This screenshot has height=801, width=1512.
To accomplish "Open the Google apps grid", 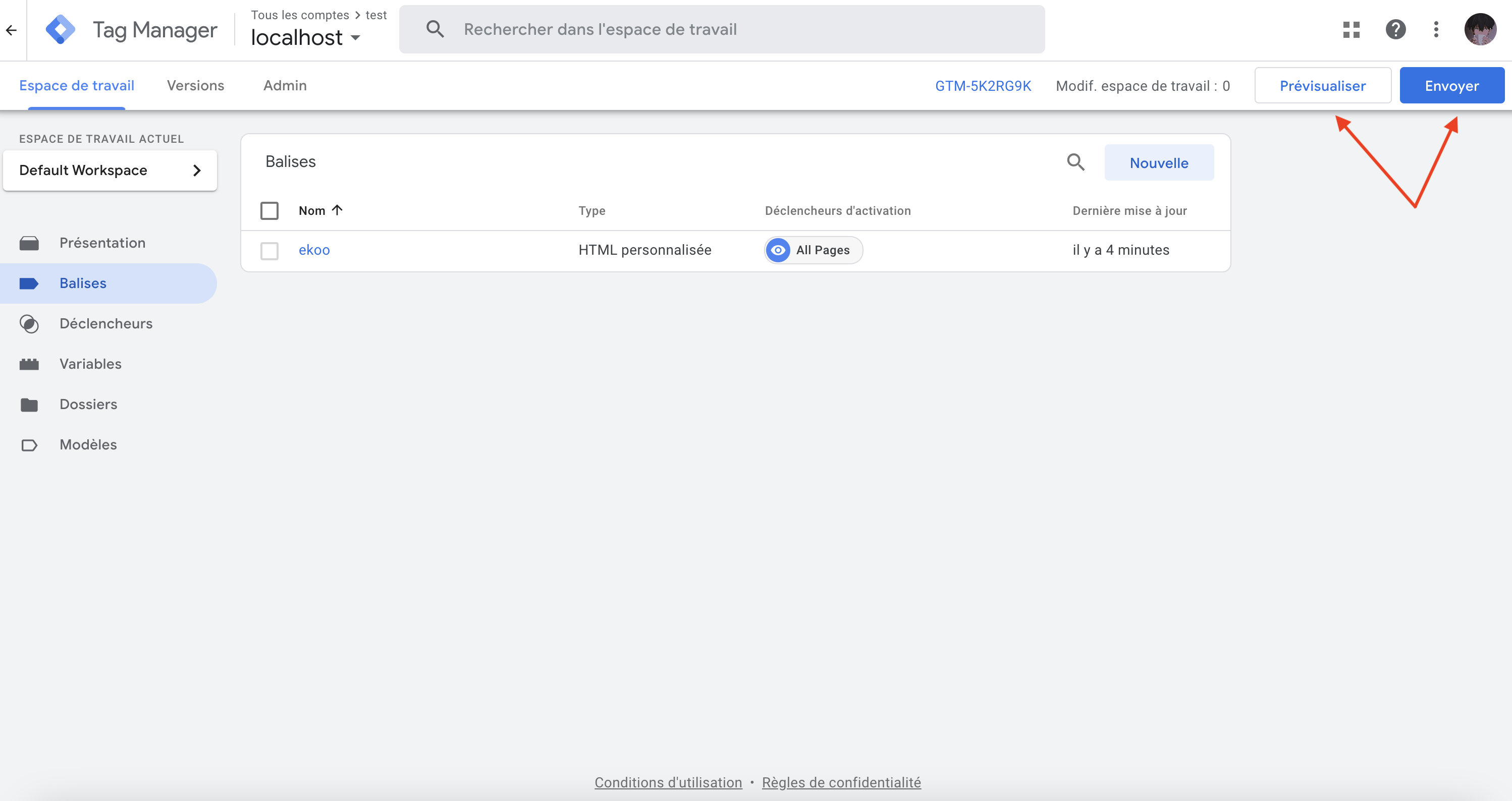I will pyautogui.click(x=1351, y=29).
